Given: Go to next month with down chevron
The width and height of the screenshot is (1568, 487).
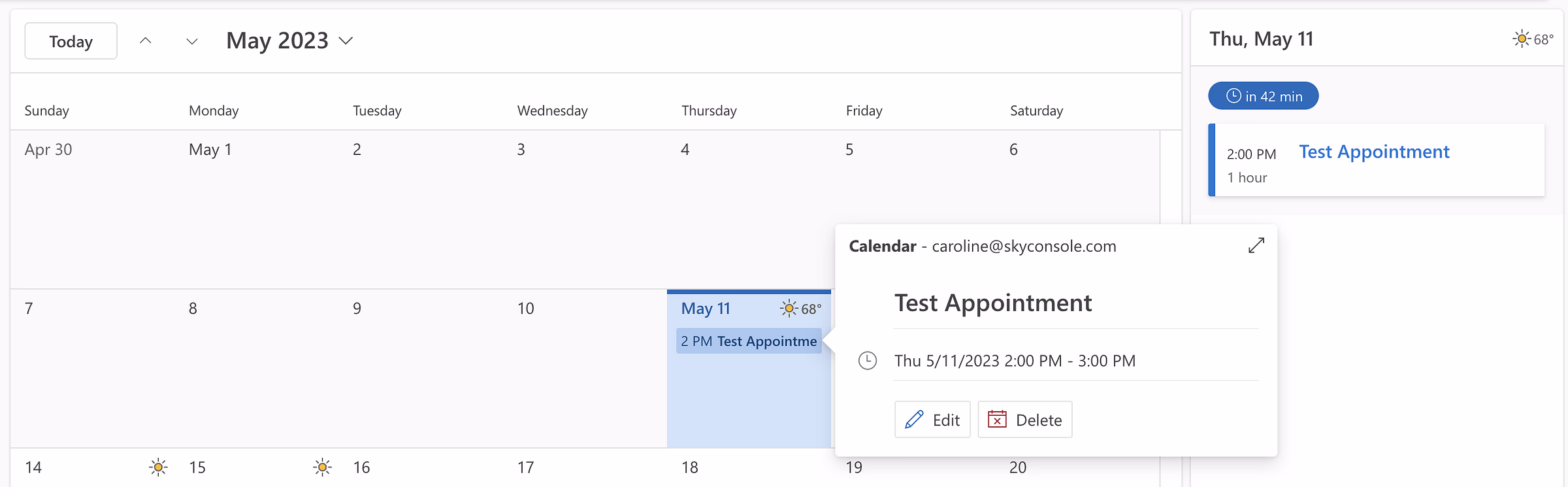Looking at the screenshot, I should pyautogui.click(x=191, y=41).
